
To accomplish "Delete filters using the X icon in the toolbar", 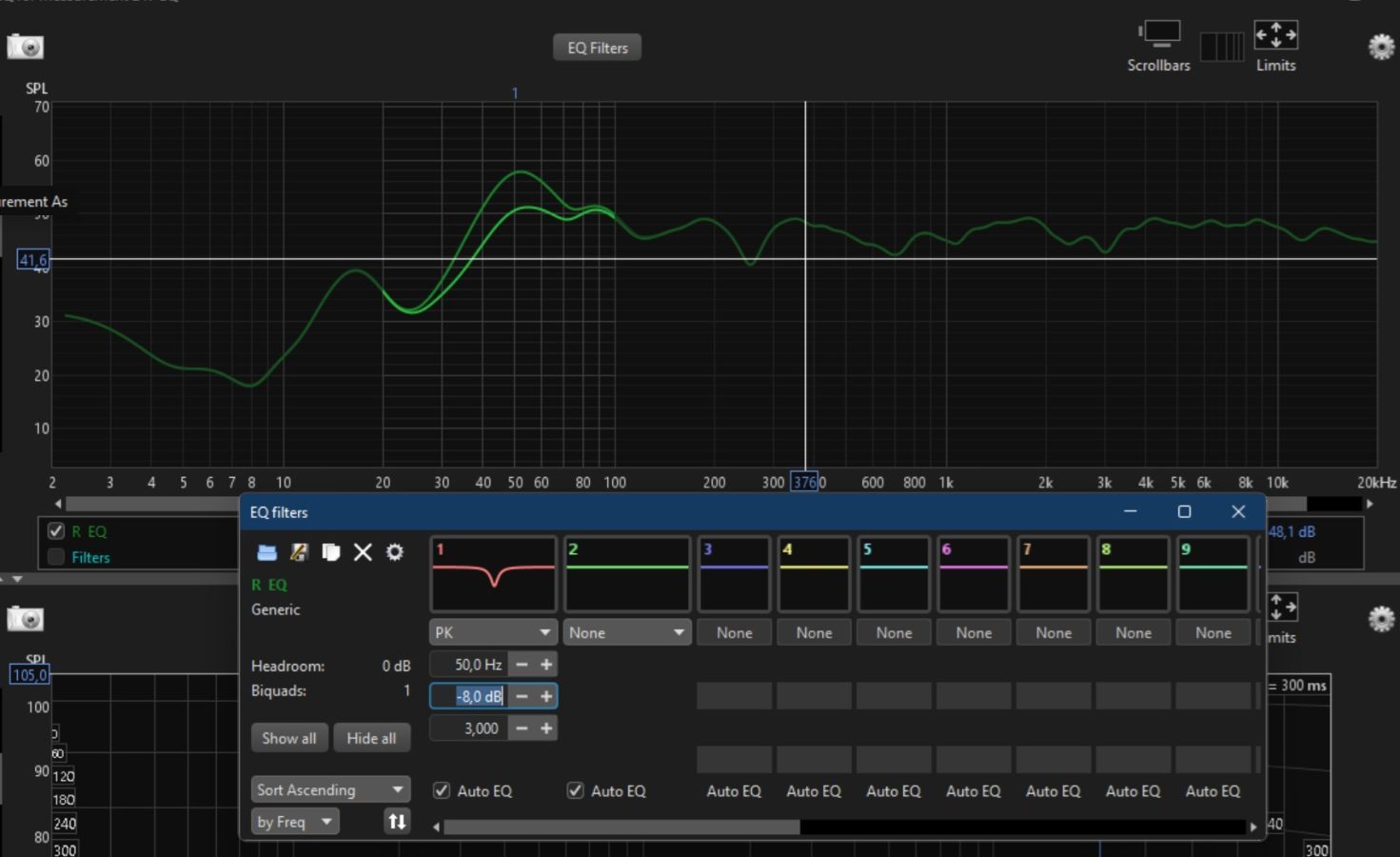I will tap(363, 552).
